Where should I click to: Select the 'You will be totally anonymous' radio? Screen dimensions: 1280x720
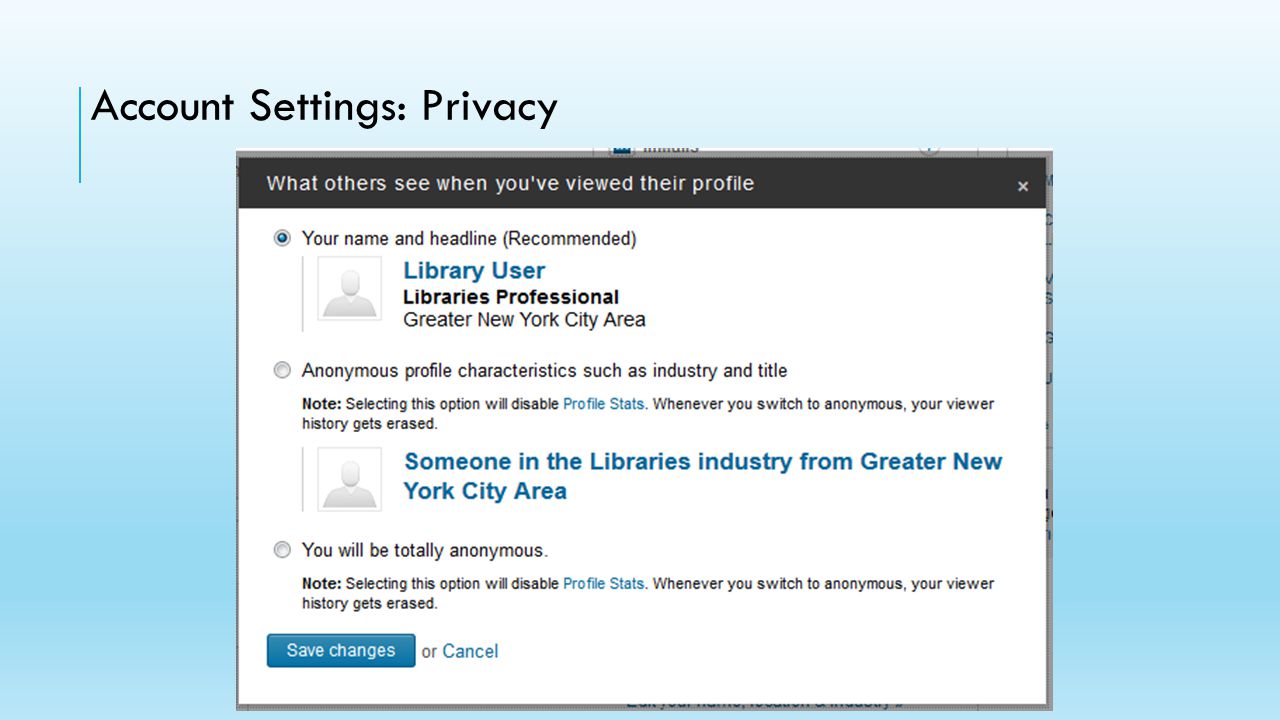(282, 550)
